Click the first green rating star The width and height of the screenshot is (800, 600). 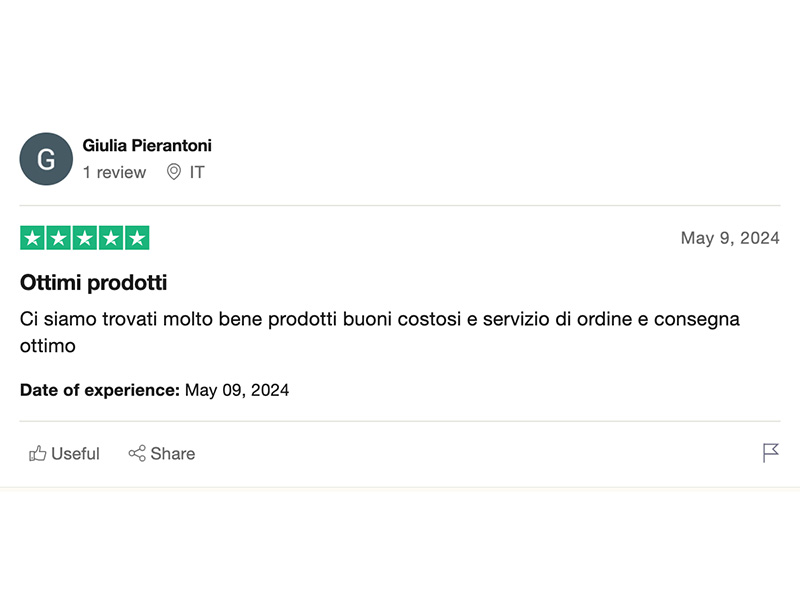32,238
